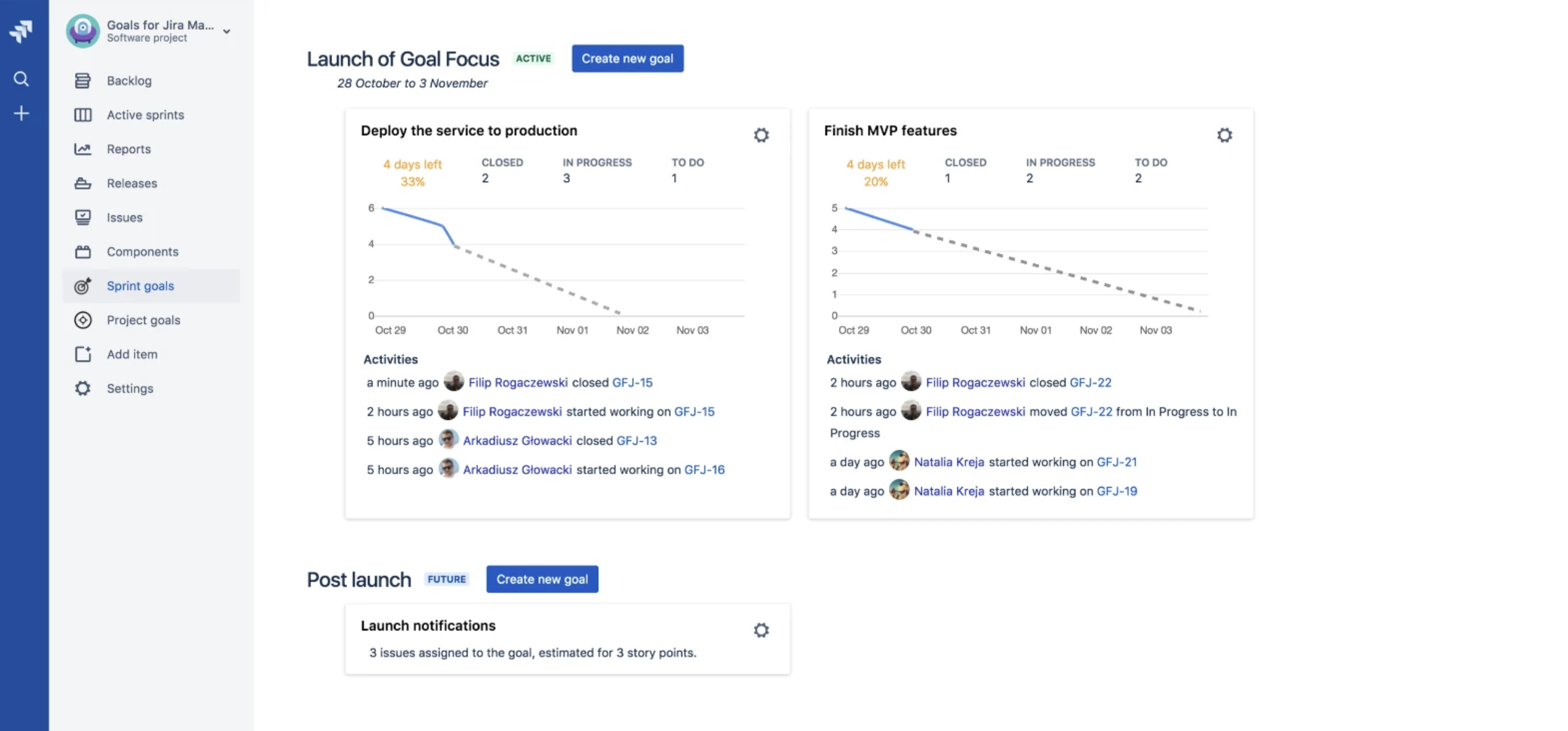
Task: Open the Reports section
Action: point(128,149)
